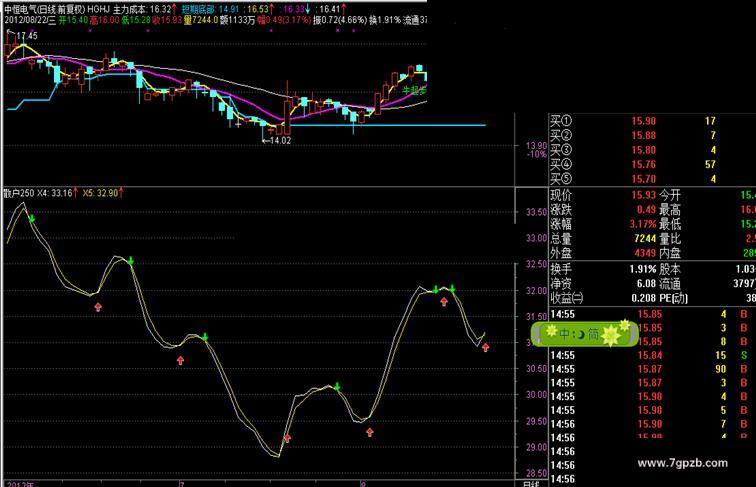
Task: Click the low price 低15.28
Action: (136, 20)
